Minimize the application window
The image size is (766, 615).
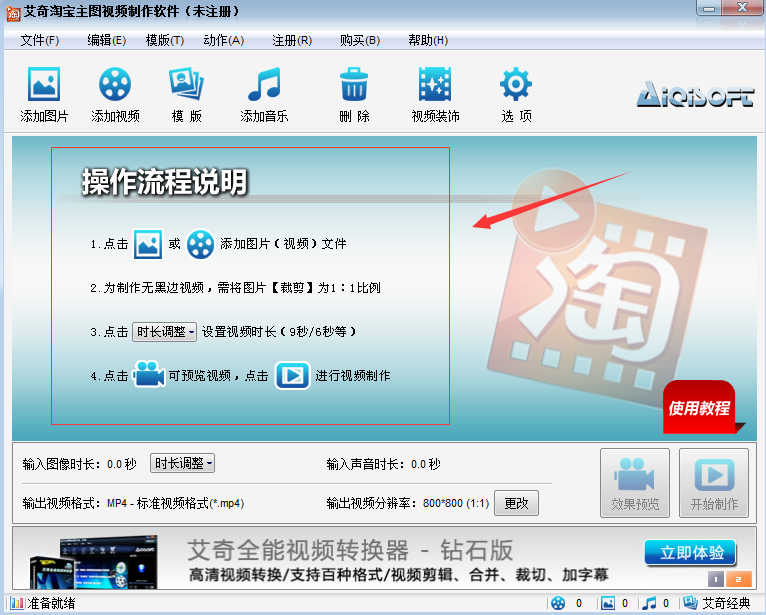click(709, 8)
